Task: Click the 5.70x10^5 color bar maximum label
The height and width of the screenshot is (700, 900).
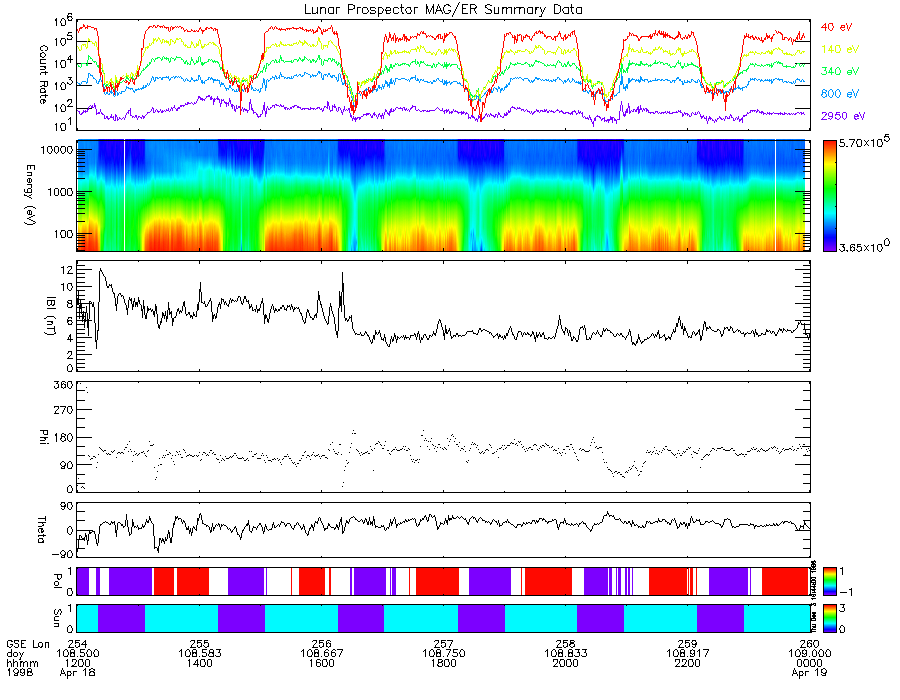Action: [x=864, y=141]
